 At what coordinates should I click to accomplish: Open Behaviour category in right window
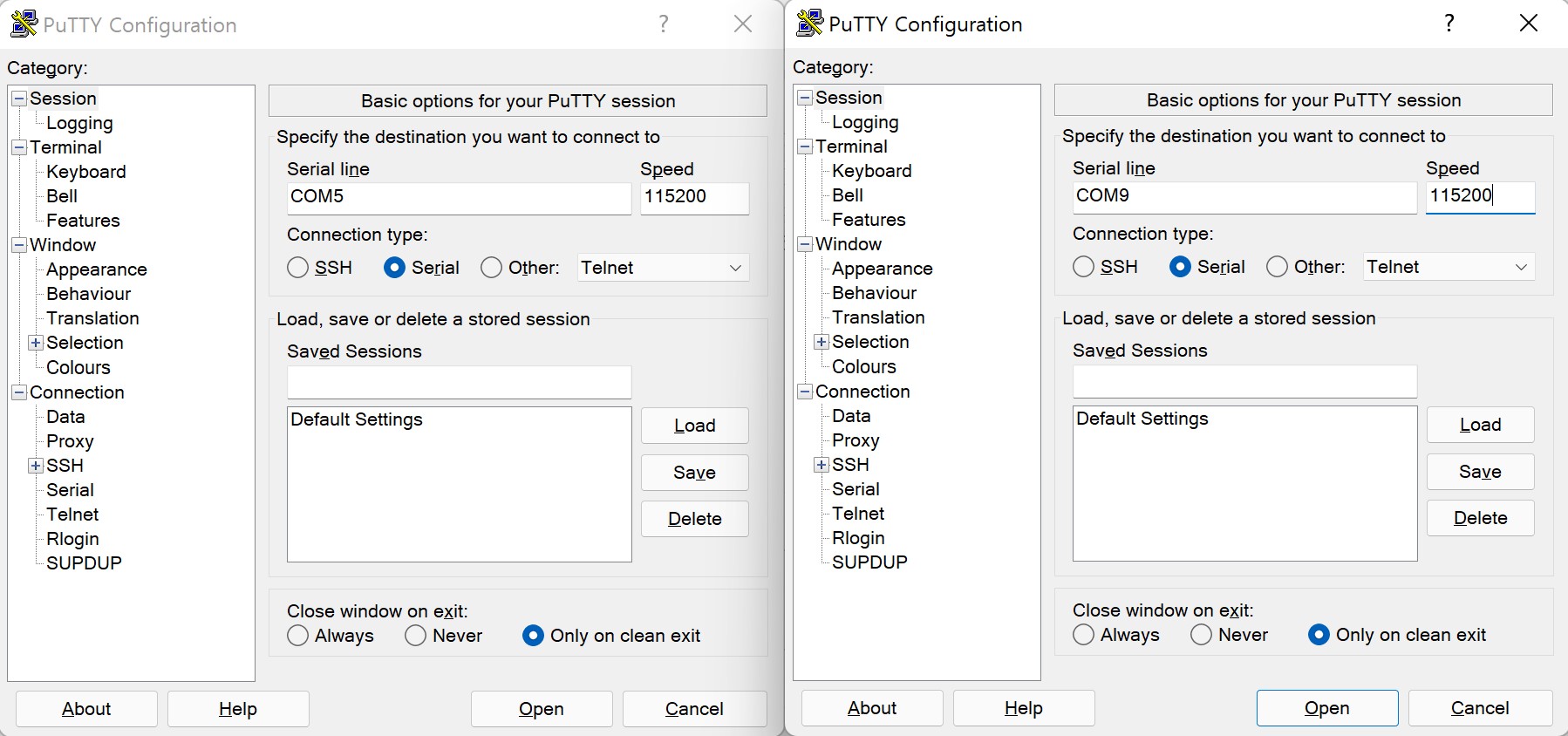(x=874, y=293)
